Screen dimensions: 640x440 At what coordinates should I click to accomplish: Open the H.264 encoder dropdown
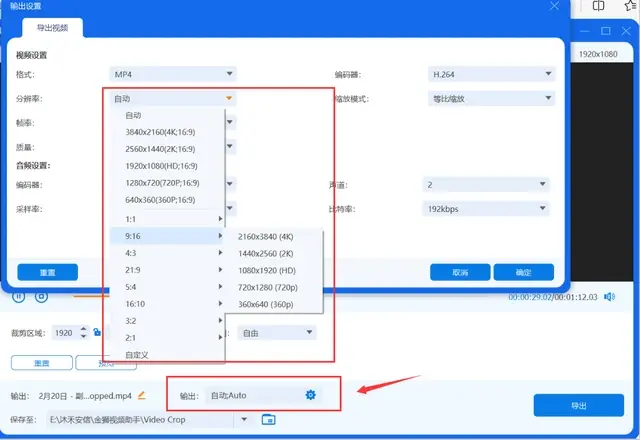(x=491, y=74)
